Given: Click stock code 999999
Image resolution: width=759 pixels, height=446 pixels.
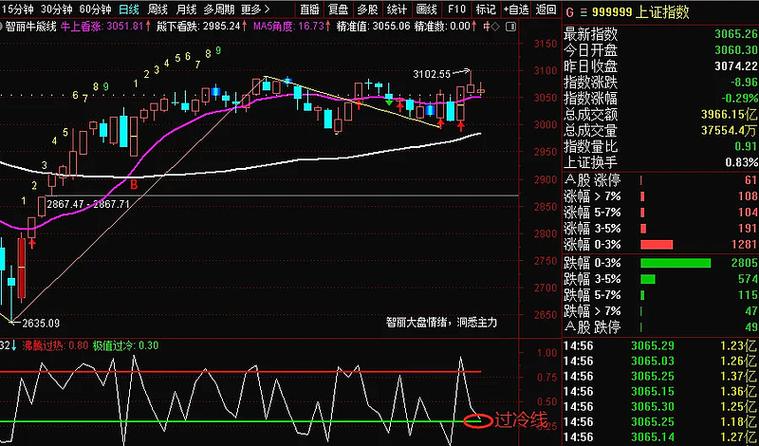Looking at the screenshot, I should pos(613,12).
